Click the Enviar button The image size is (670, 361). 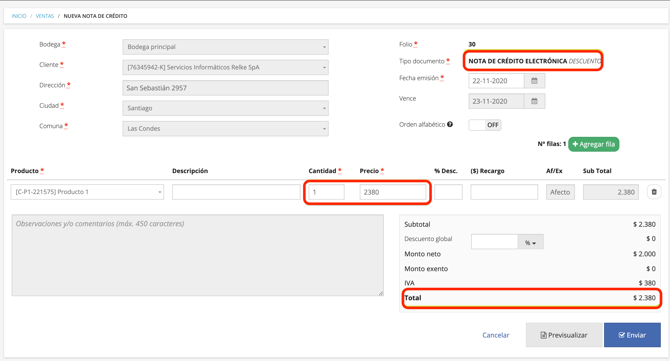click(x=632, y=335)
